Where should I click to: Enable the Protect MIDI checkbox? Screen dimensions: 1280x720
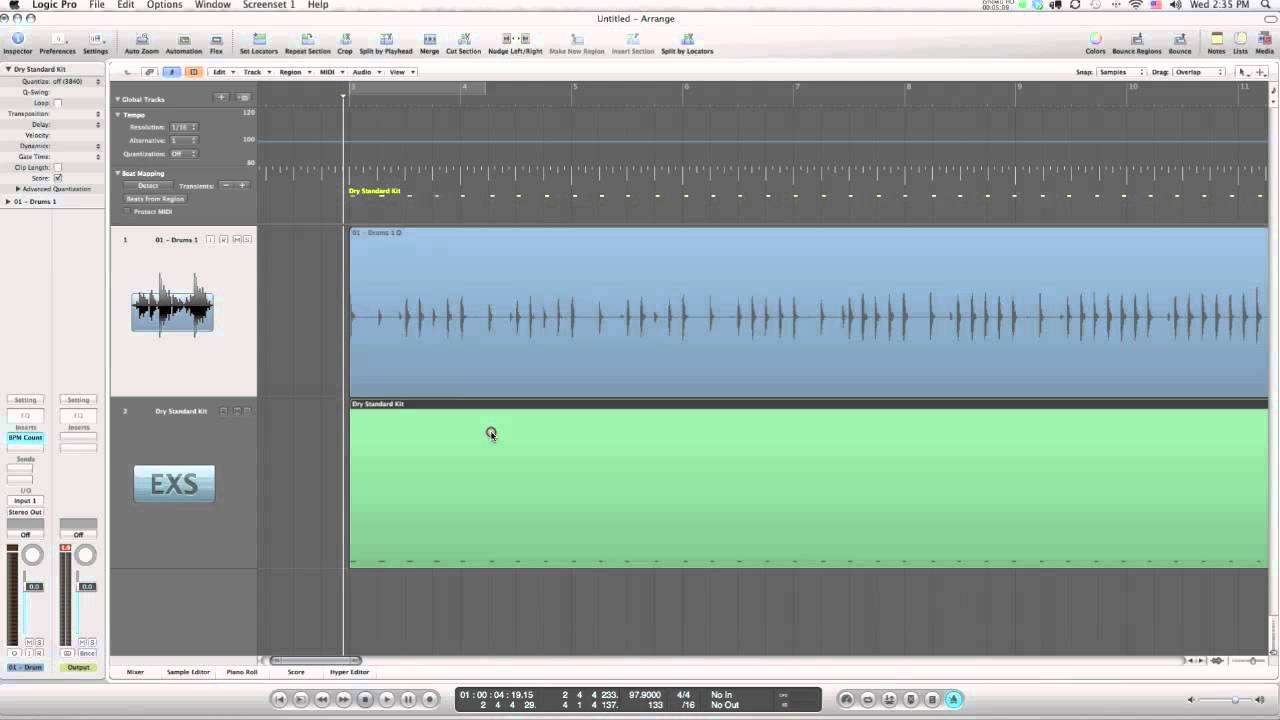(x=126, y=212)
